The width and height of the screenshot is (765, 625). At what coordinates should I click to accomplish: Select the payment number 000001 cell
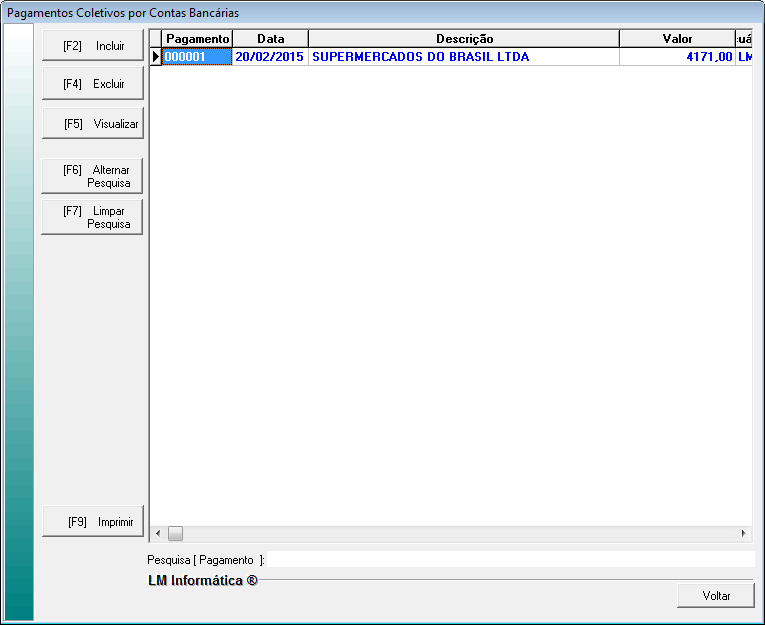click(197, 57)
